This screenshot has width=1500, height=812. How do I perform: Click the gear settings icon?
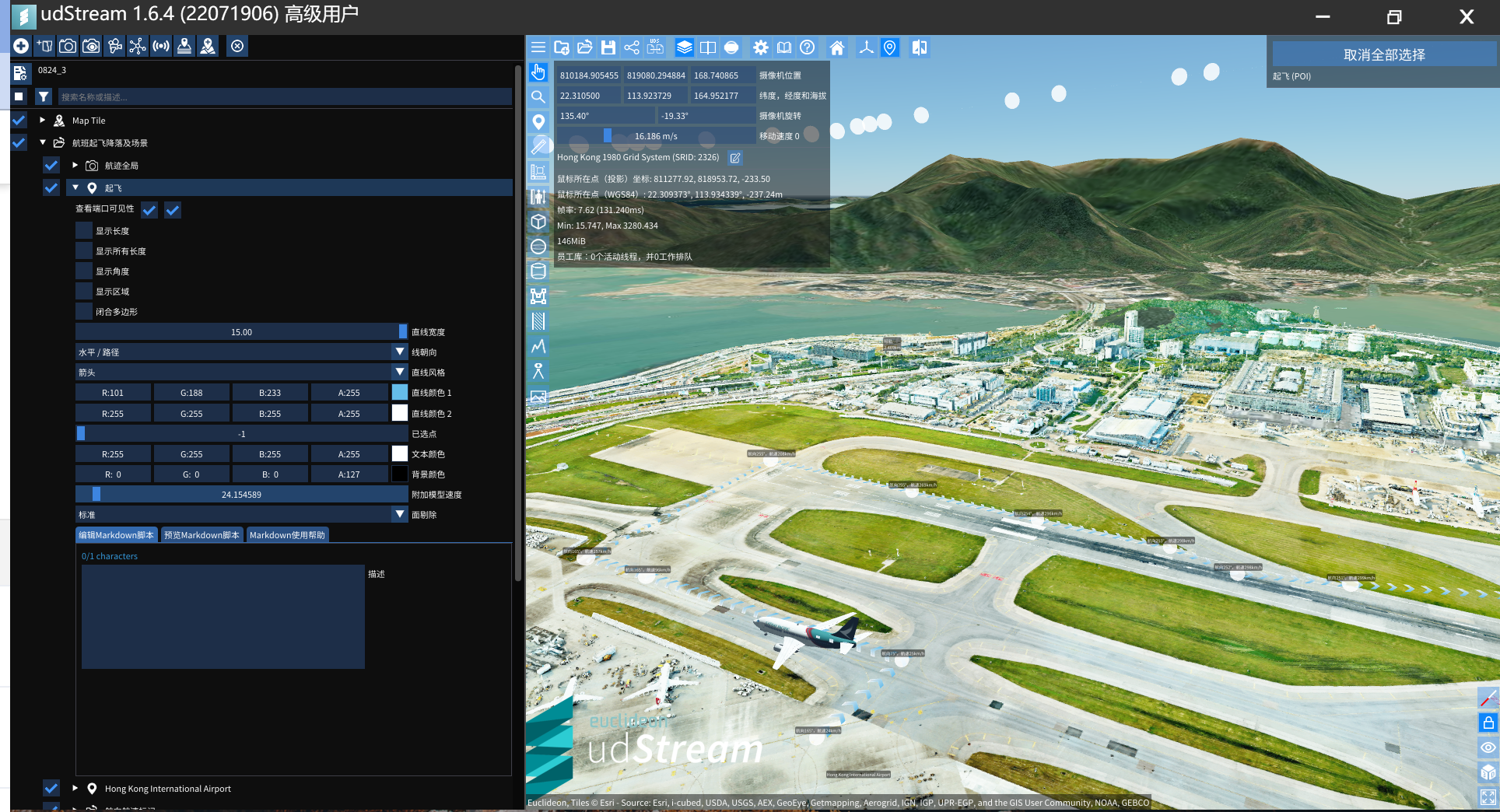coord(760,47)
